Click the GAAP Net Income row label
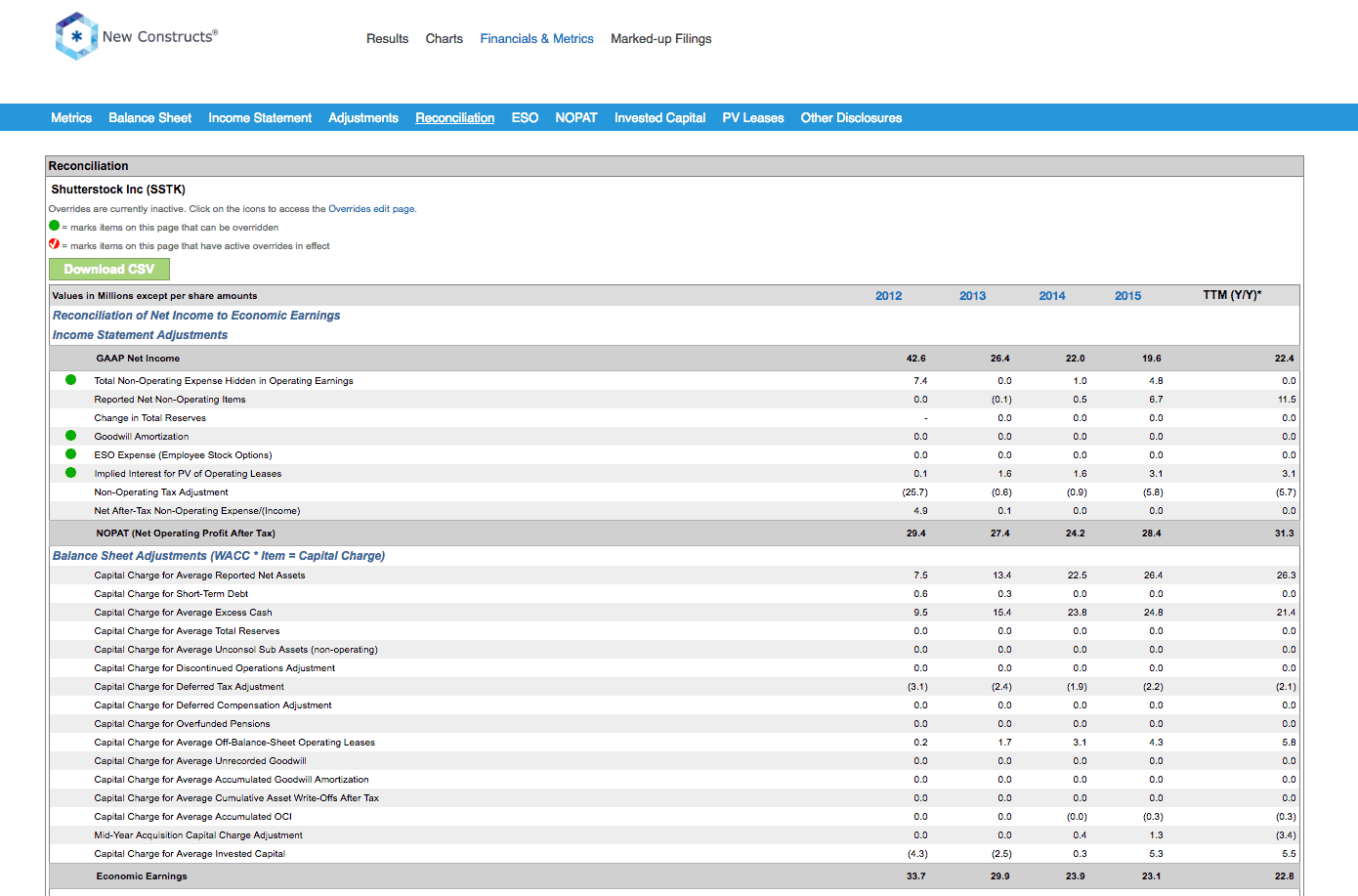 point(138,359)
